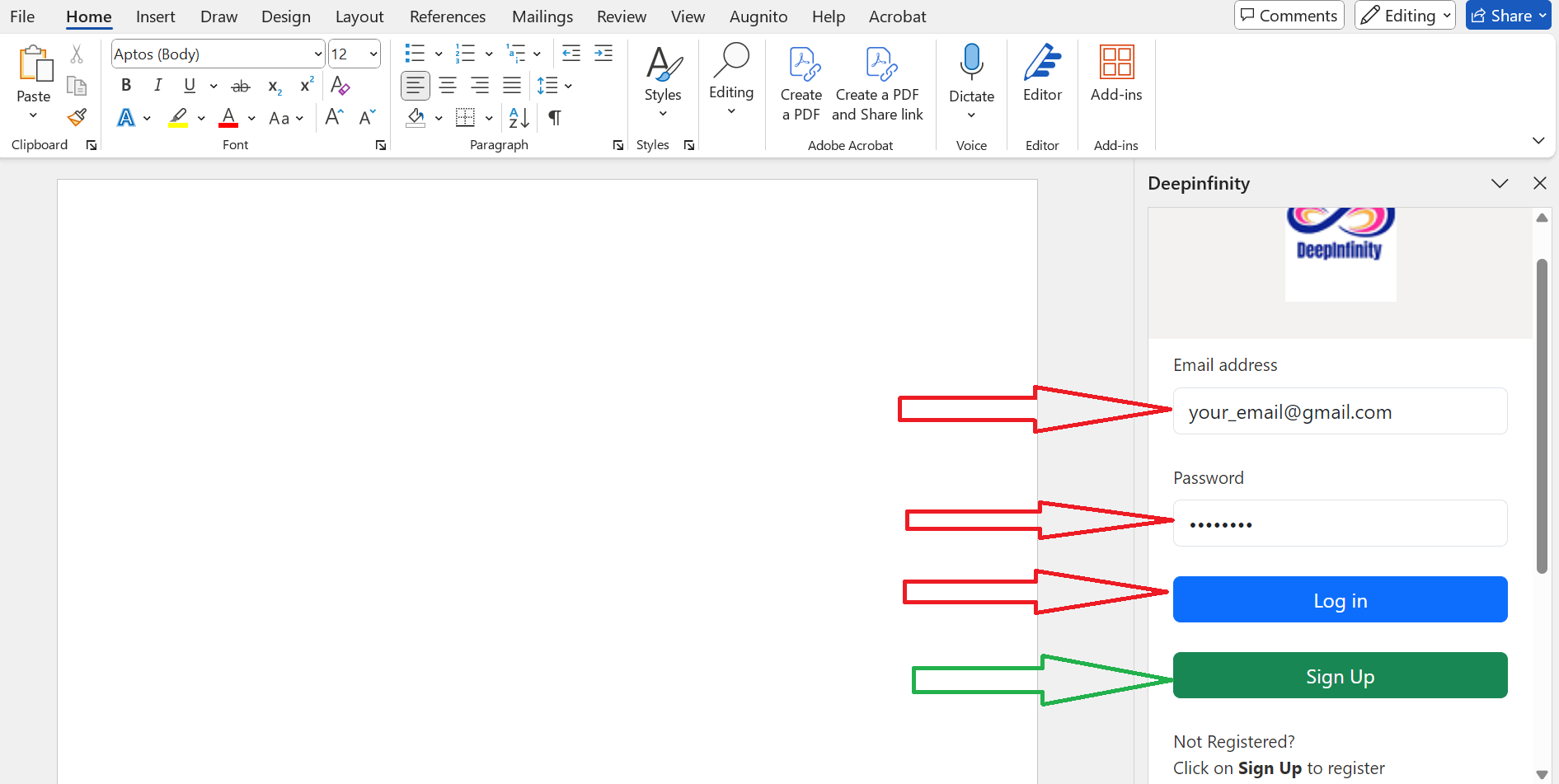The width and height of the screenshot is (1559, 784).
Task: Open the Insert tab
Action: [x=155, y=16]
